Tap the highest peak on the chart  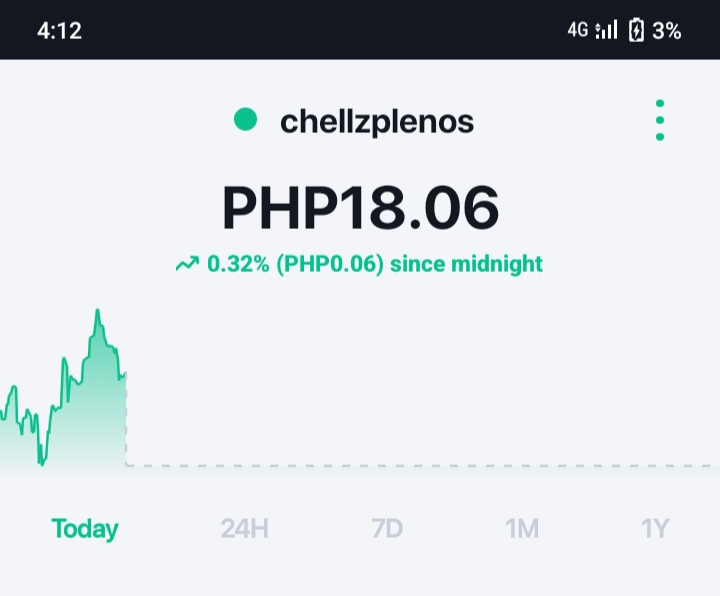(97, 311)
